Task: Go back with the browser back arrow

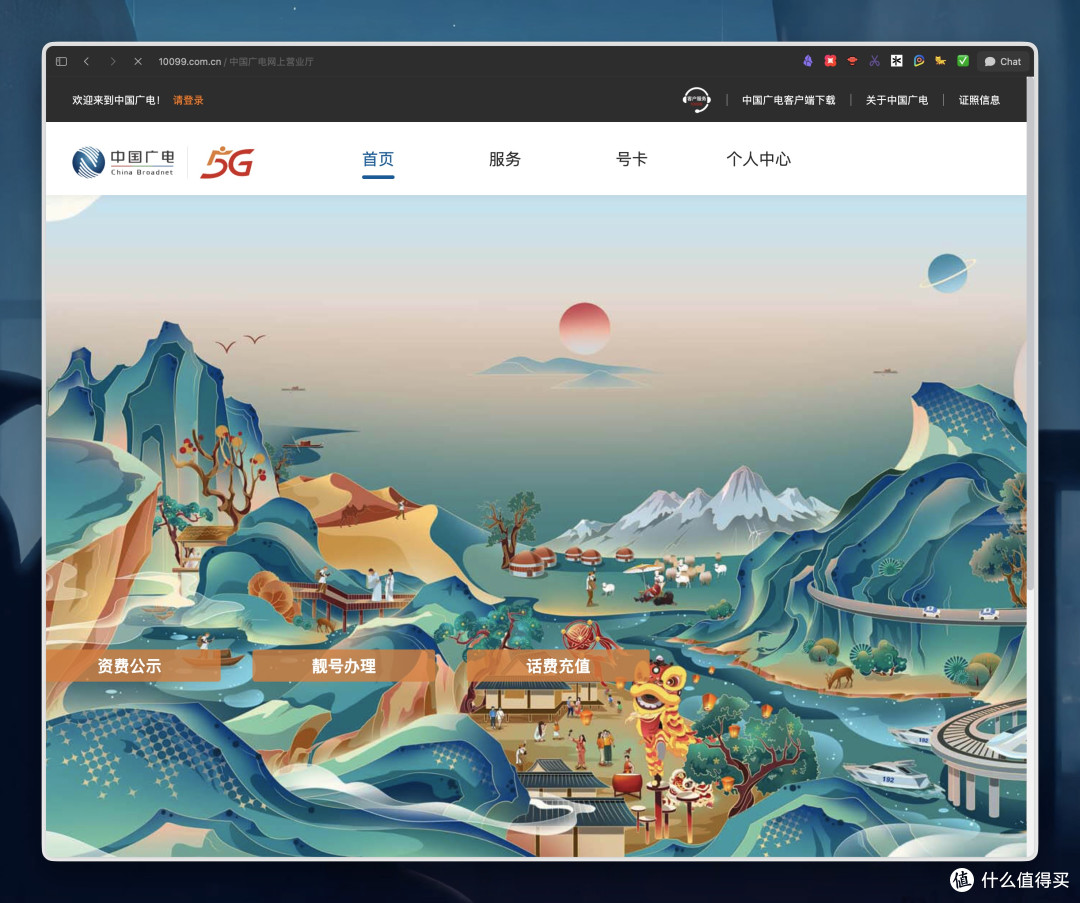Action: (86, 61)
